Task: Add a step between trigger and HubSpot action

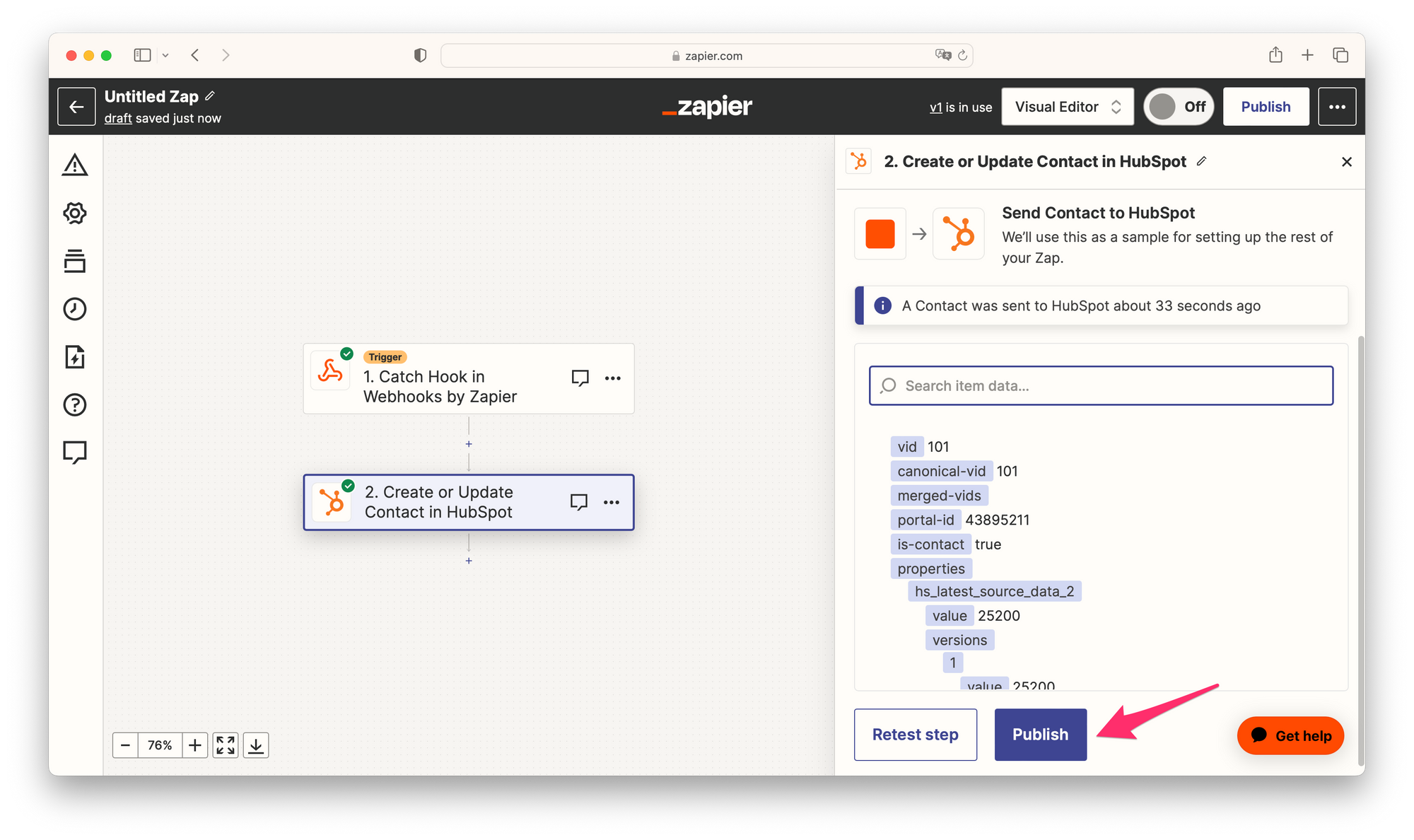Action: click(469, 444)
